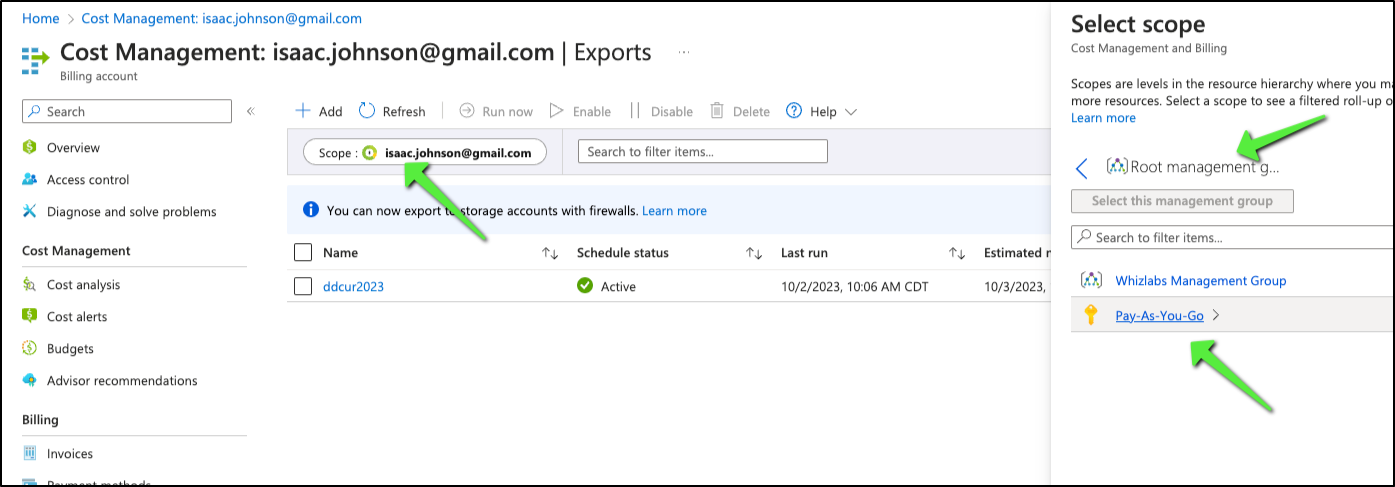Click Select this management group button

pyautogui.click(x=1182, y=201)
